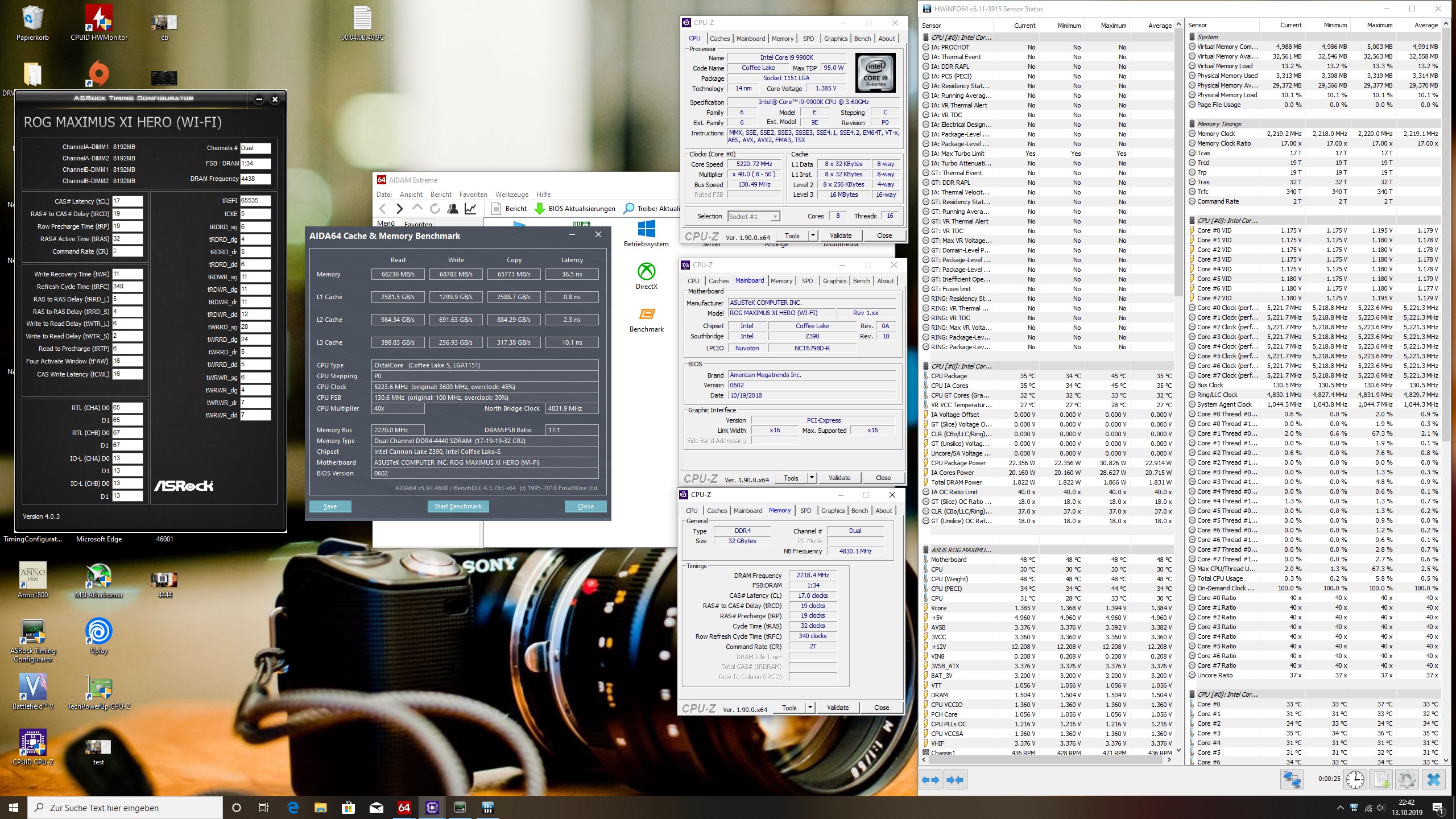Open HWiNFO sensor settings gear
The height and width of the screenshot is (819, 1456).
point(1407,780)
